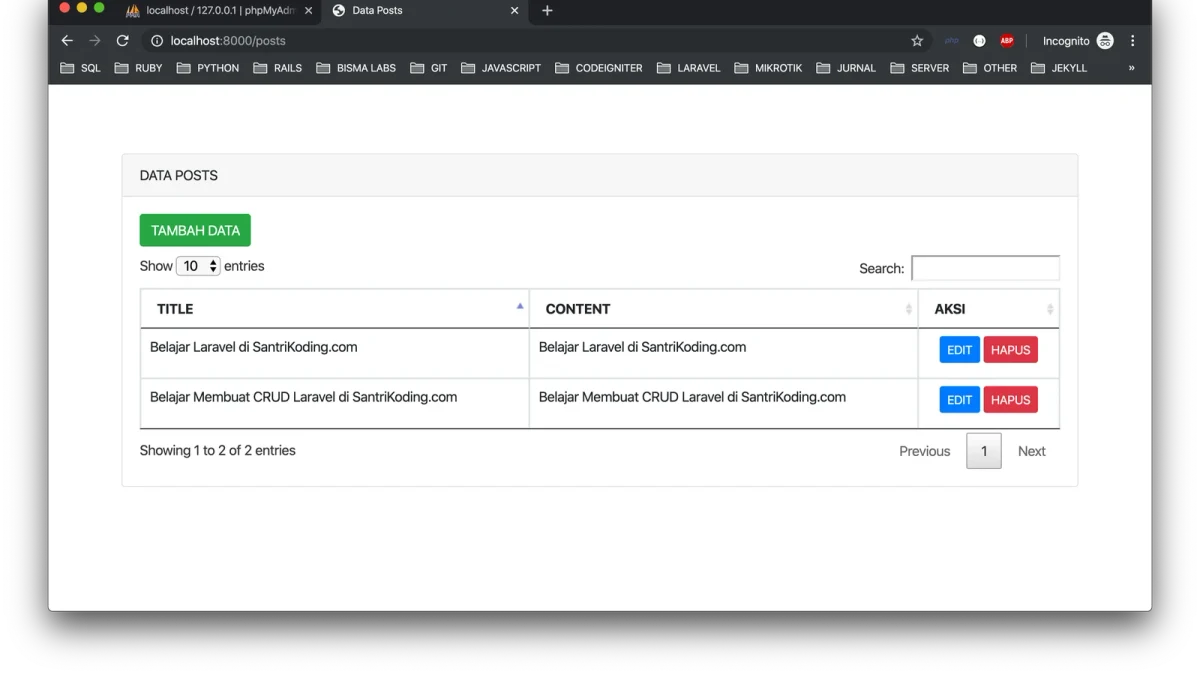Sort the table by TITLE column
Viewport: 1200px width, 675px height.
point(335,309)
